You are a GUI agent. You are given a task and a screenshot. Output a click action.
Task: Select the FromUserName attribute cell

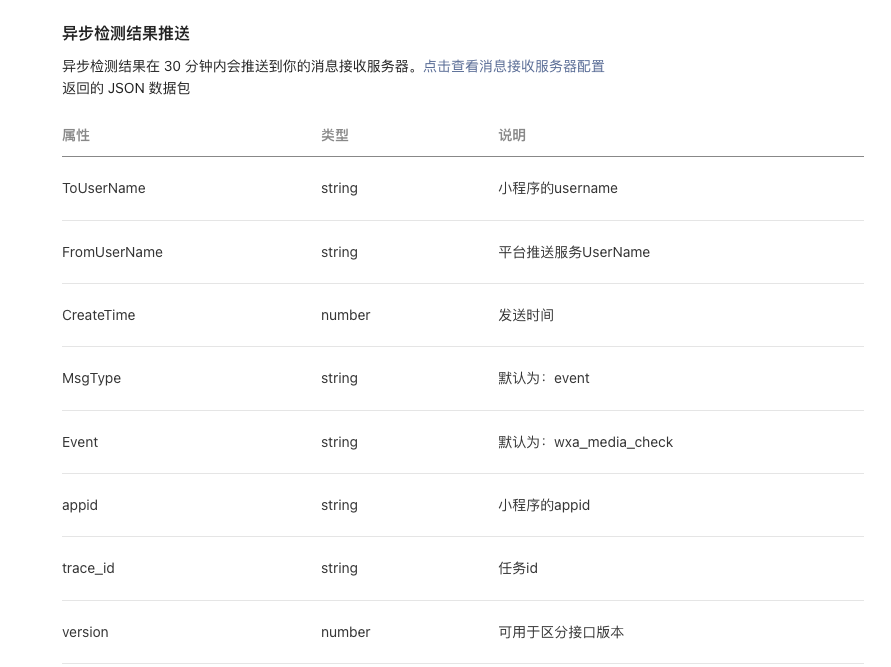[x=112, y=252]
